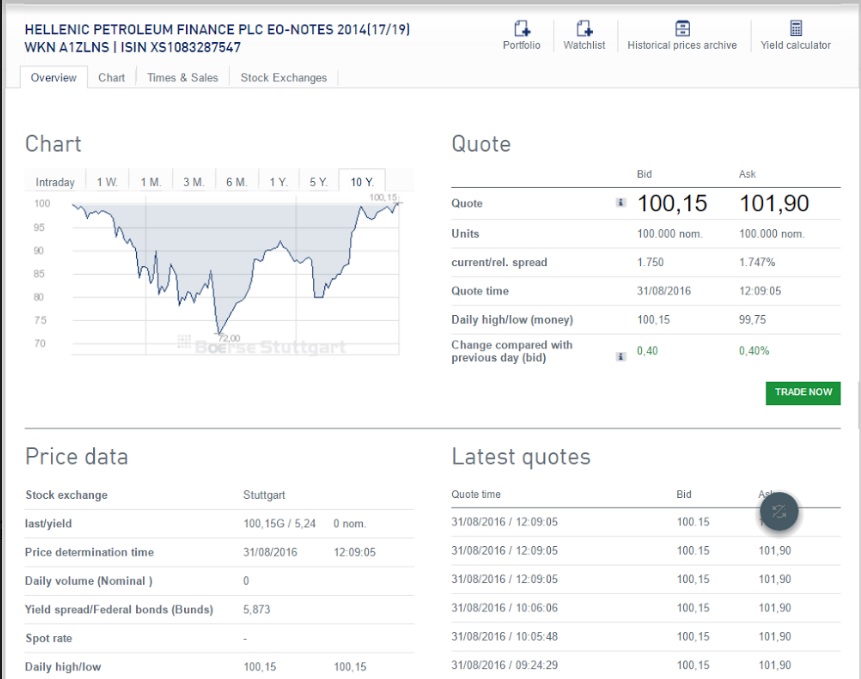This screenshot has width=861, height=679.
Task: Open the Historical prices archive icon
Action: coord(682,29)
